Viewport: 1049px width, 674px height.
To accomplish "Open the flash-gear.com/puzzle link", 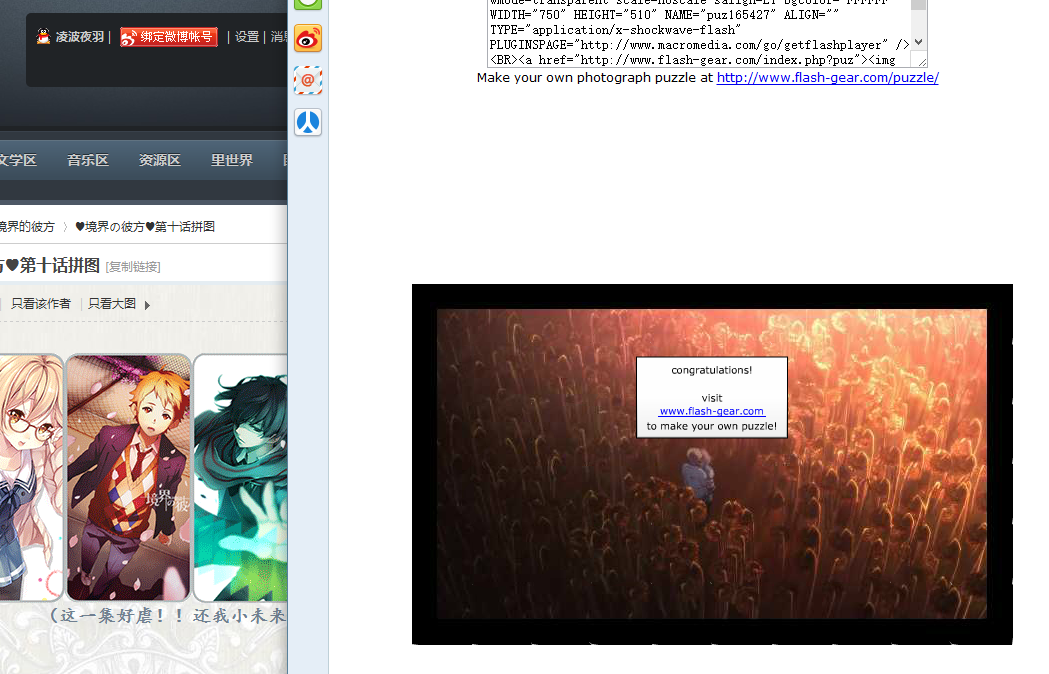I will pyautogui.click(x=827, y=78).
